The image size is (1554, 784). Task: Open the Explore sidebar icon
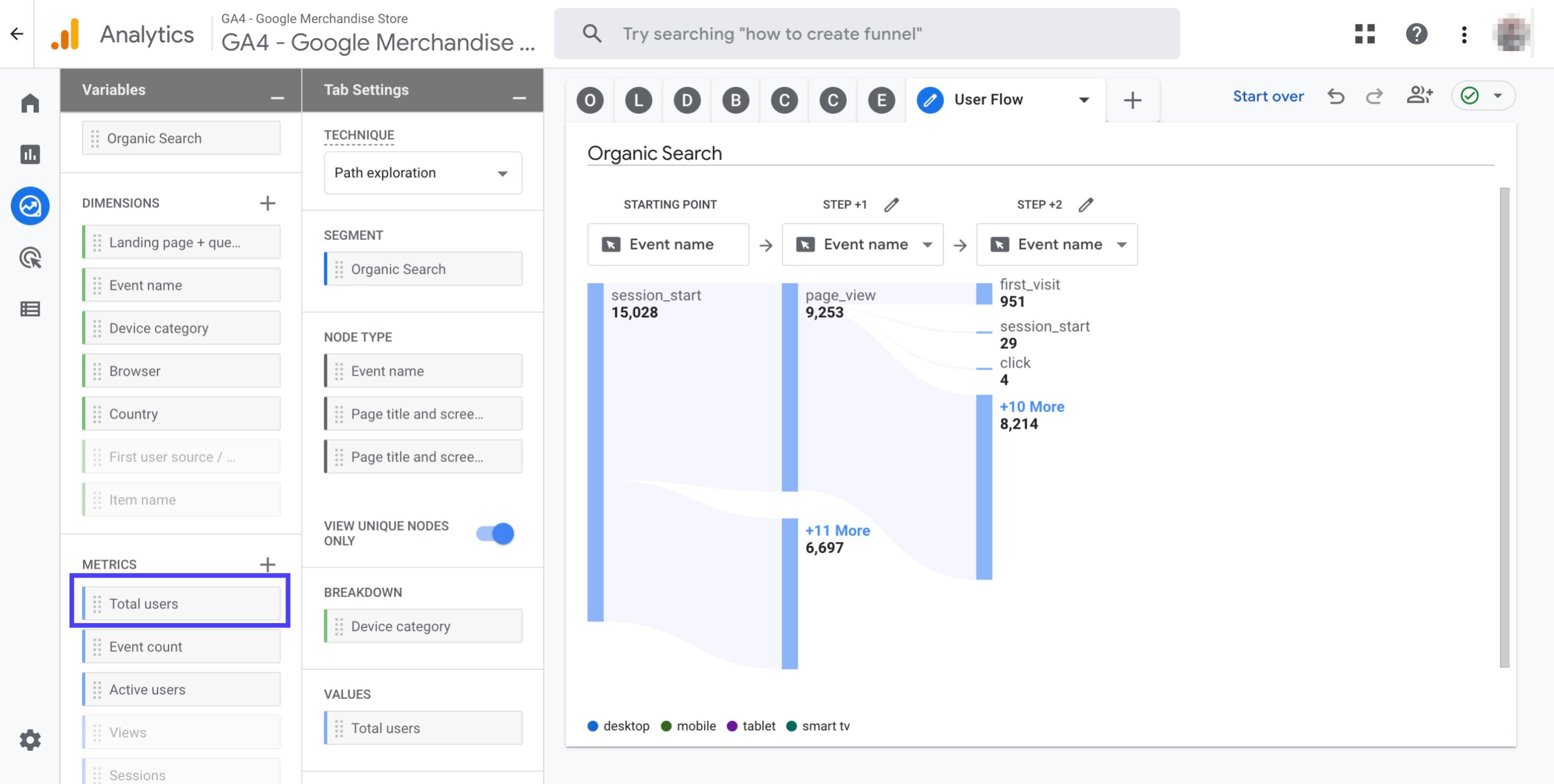29,206
